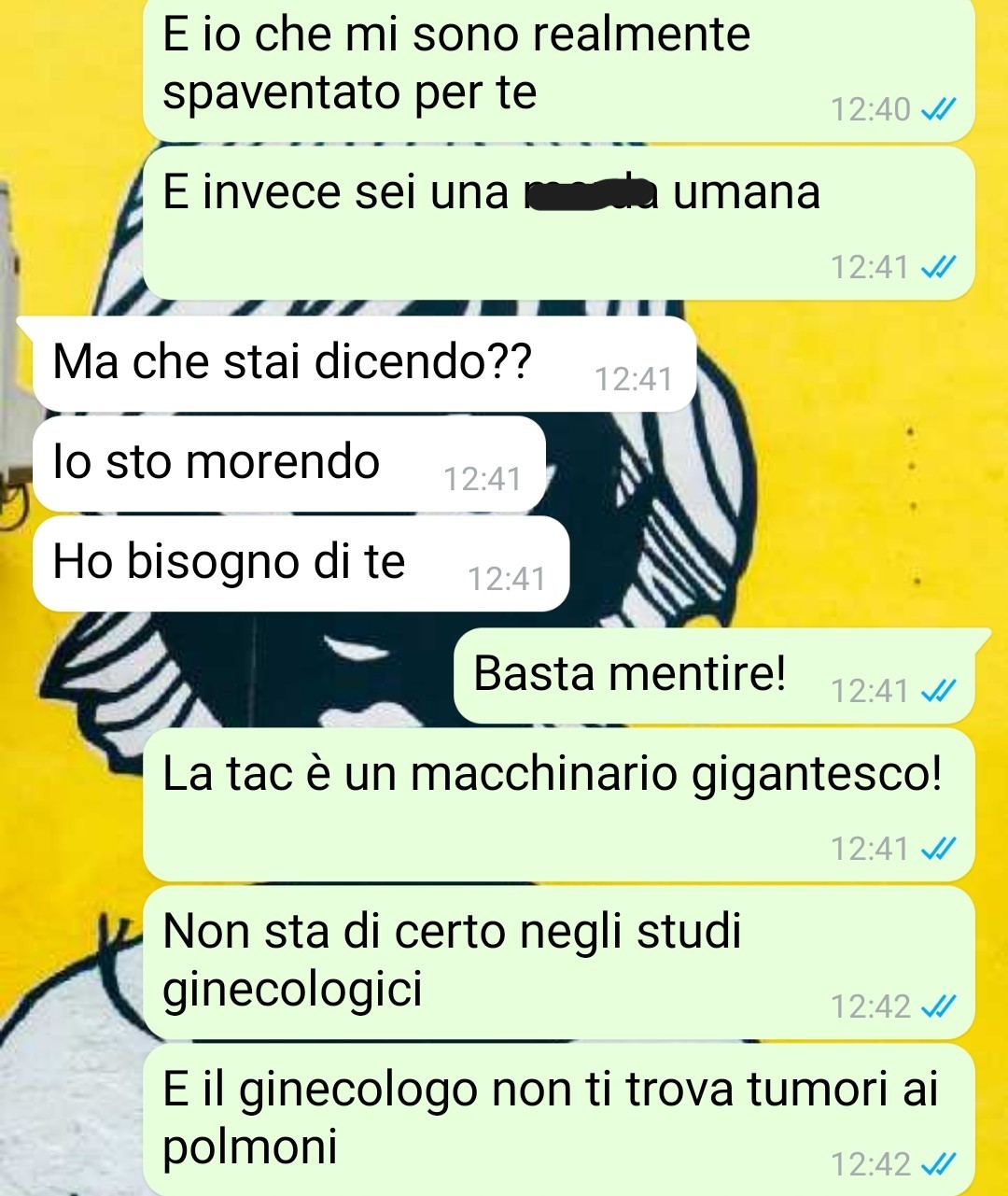The height and width of the screenshot is (1196, 1008).
Task: Tap the 'Non sta di certo negli studi ginecologici' message
Action: (x=558, y=963)
